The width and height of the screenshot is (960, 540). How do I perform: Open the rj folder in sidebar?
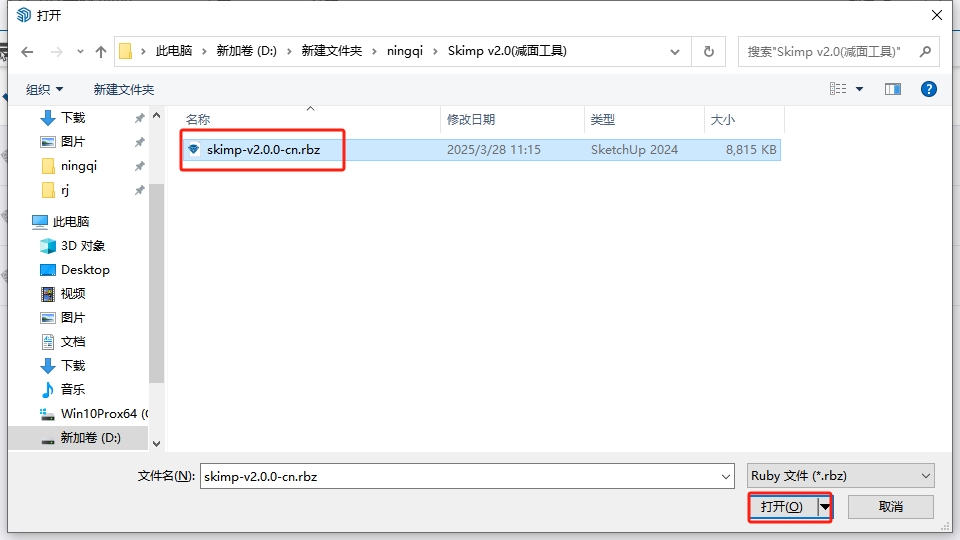pyautogui.click(x=65, y=190)
